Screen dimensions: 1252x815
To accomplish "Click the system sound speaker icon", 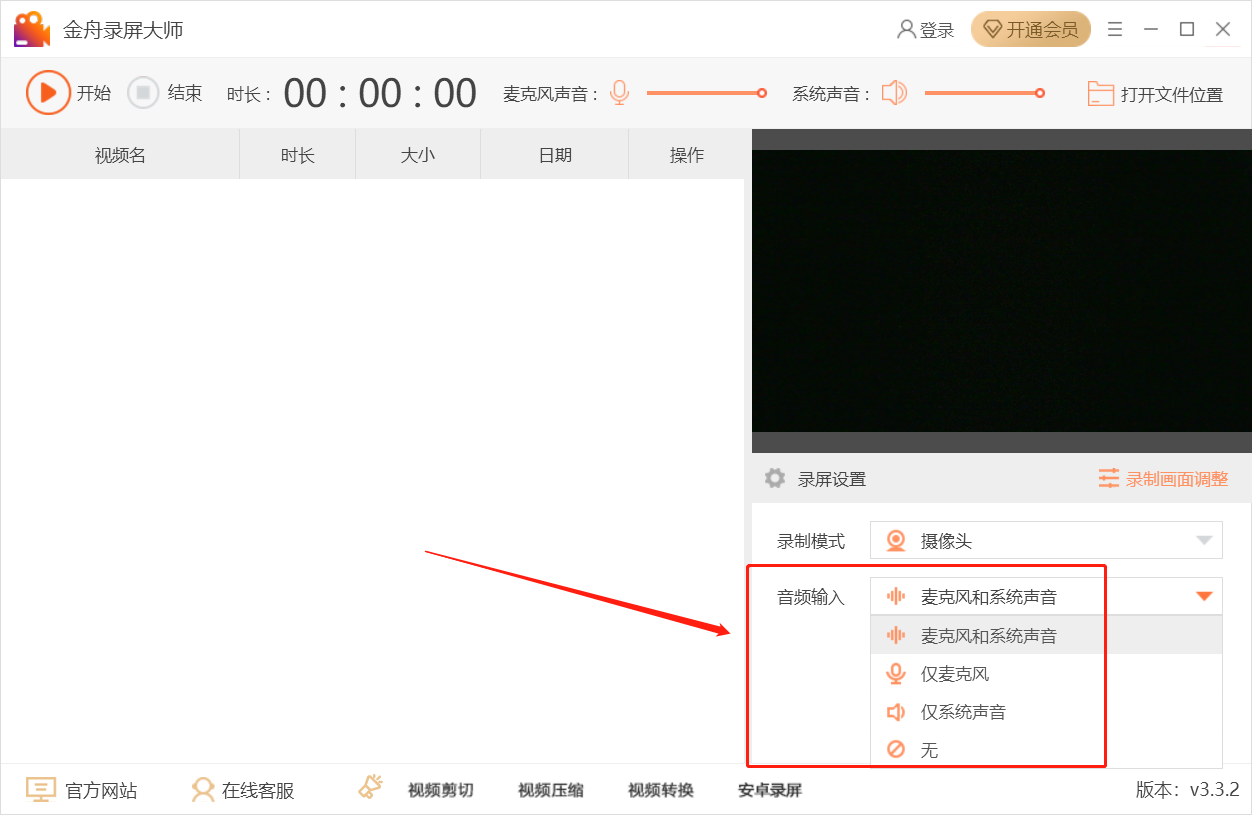I will pos(895,92).
